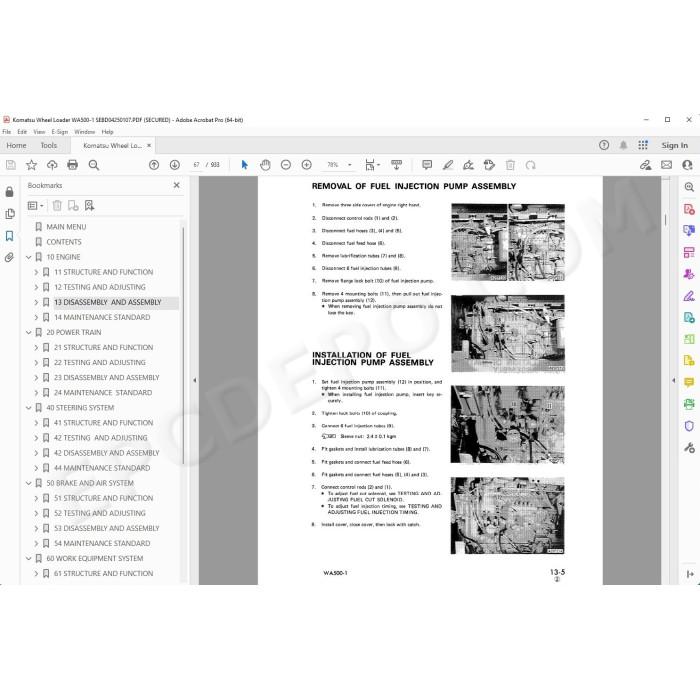
Task: Open 23 DISASSEMBLY AND ASSEMBLY bookmark
Action: coord(107,378)
